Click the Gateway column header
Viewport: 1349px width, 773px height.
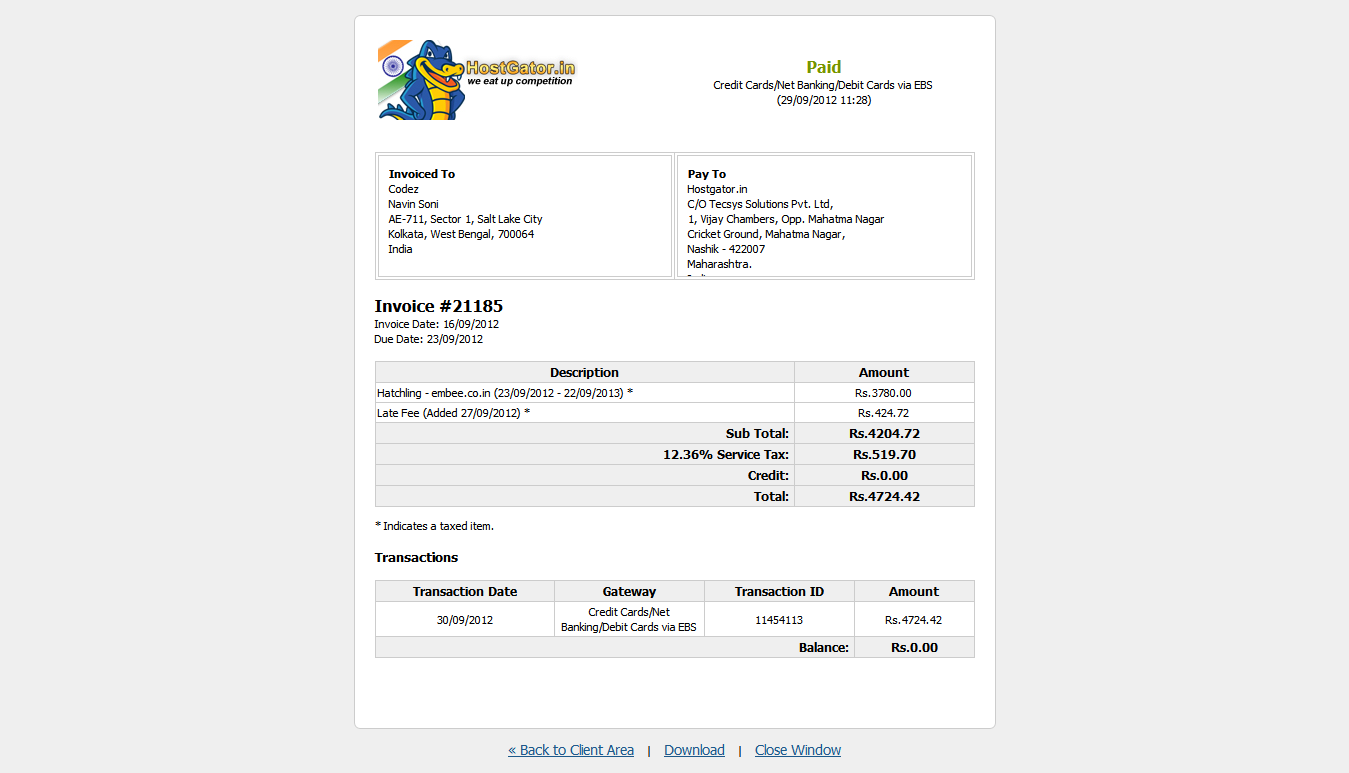point(629,592)
